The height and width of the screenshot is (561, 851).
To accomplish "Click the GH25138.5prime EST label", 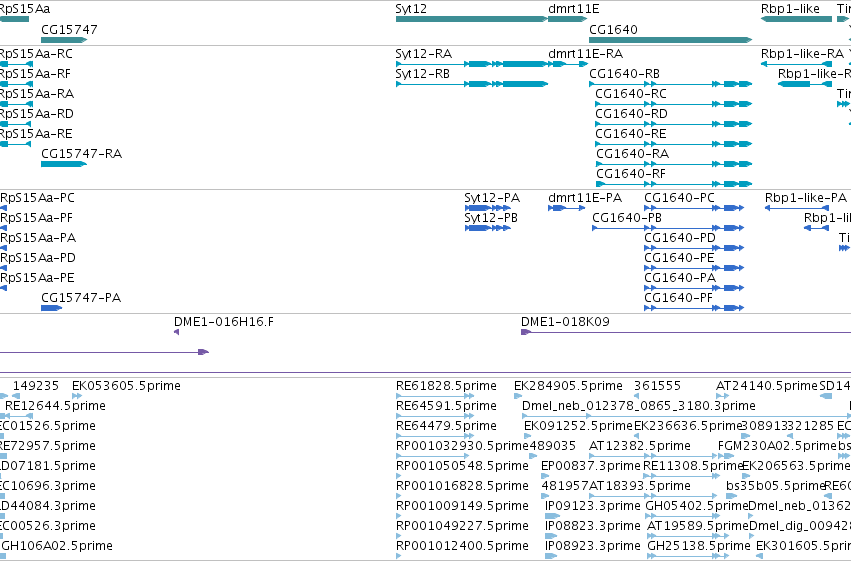I will (x=700, y=546).
